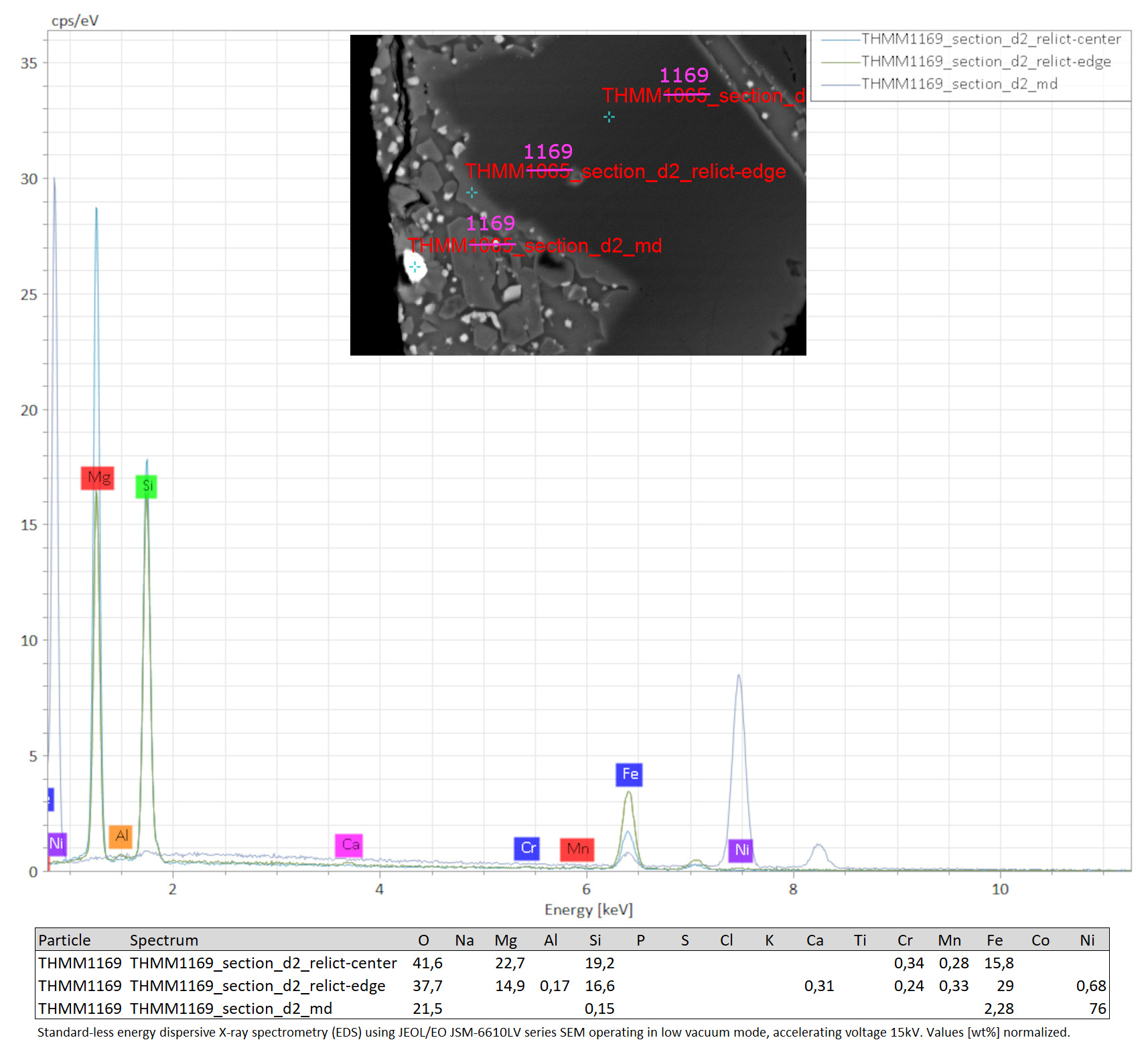1148x1046 pixels.
Task: Click the 'Co' column header
Action: point(1040,940)
